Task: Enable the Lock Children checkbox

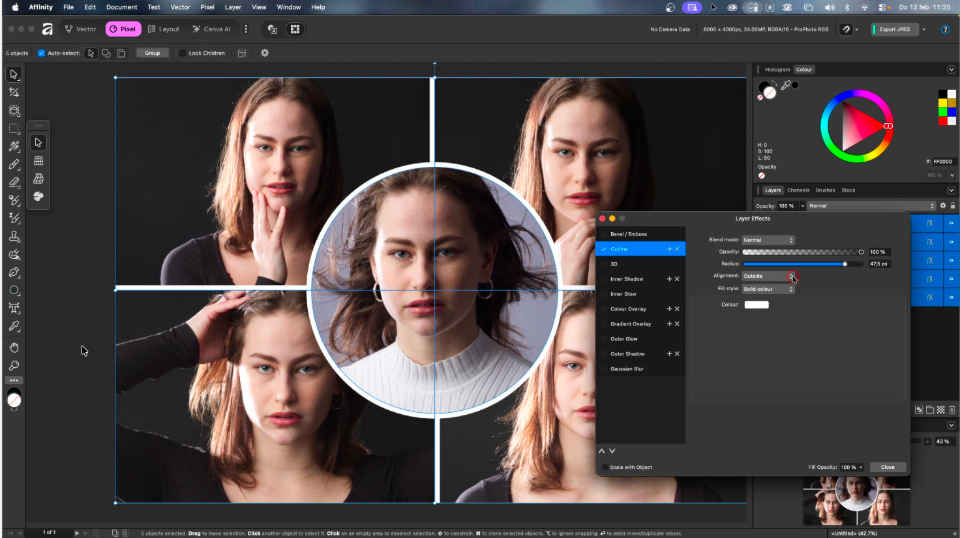Action: [183, 53]
